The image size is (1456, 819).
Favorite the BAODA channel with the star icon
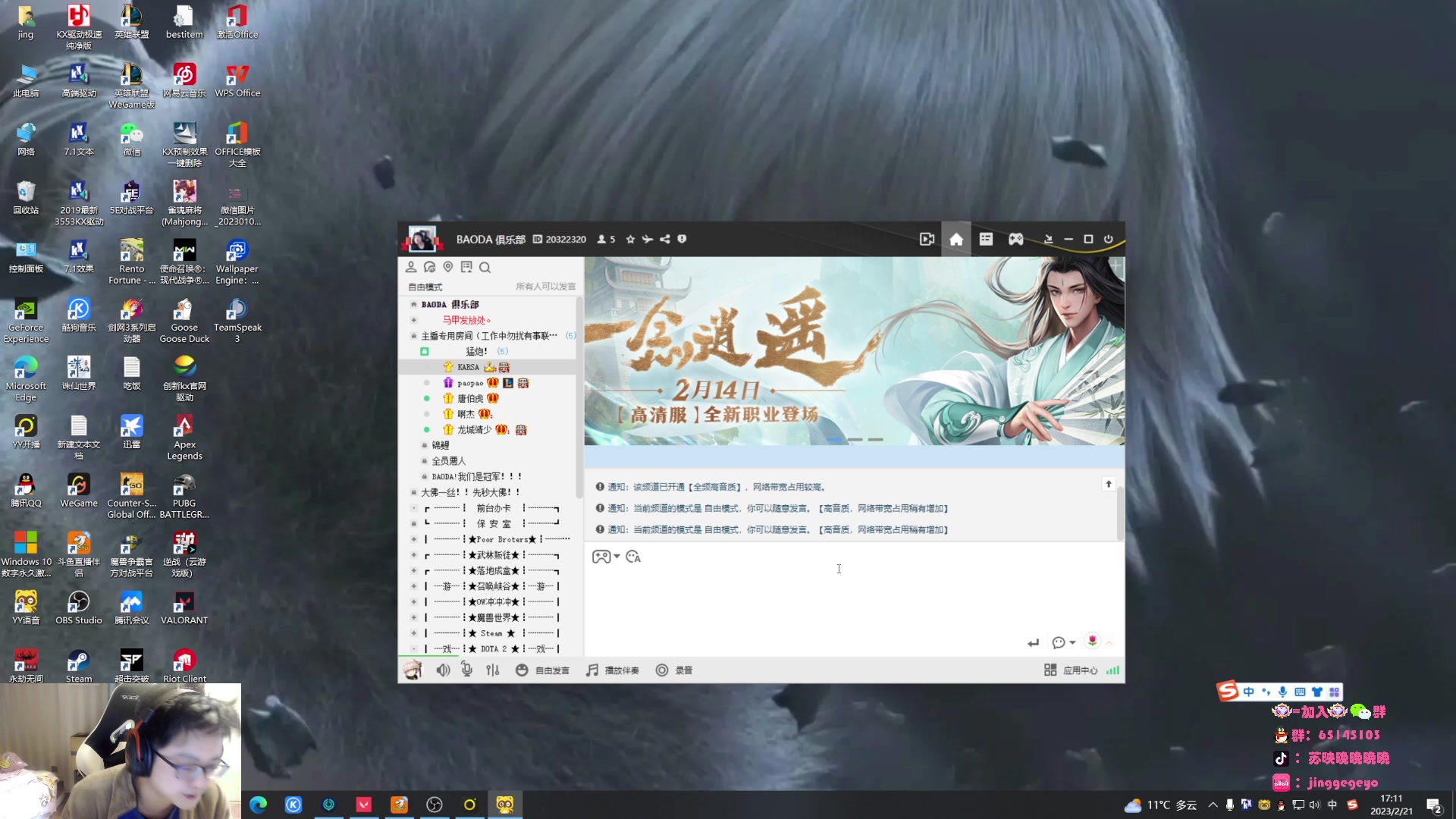(630, 239)
